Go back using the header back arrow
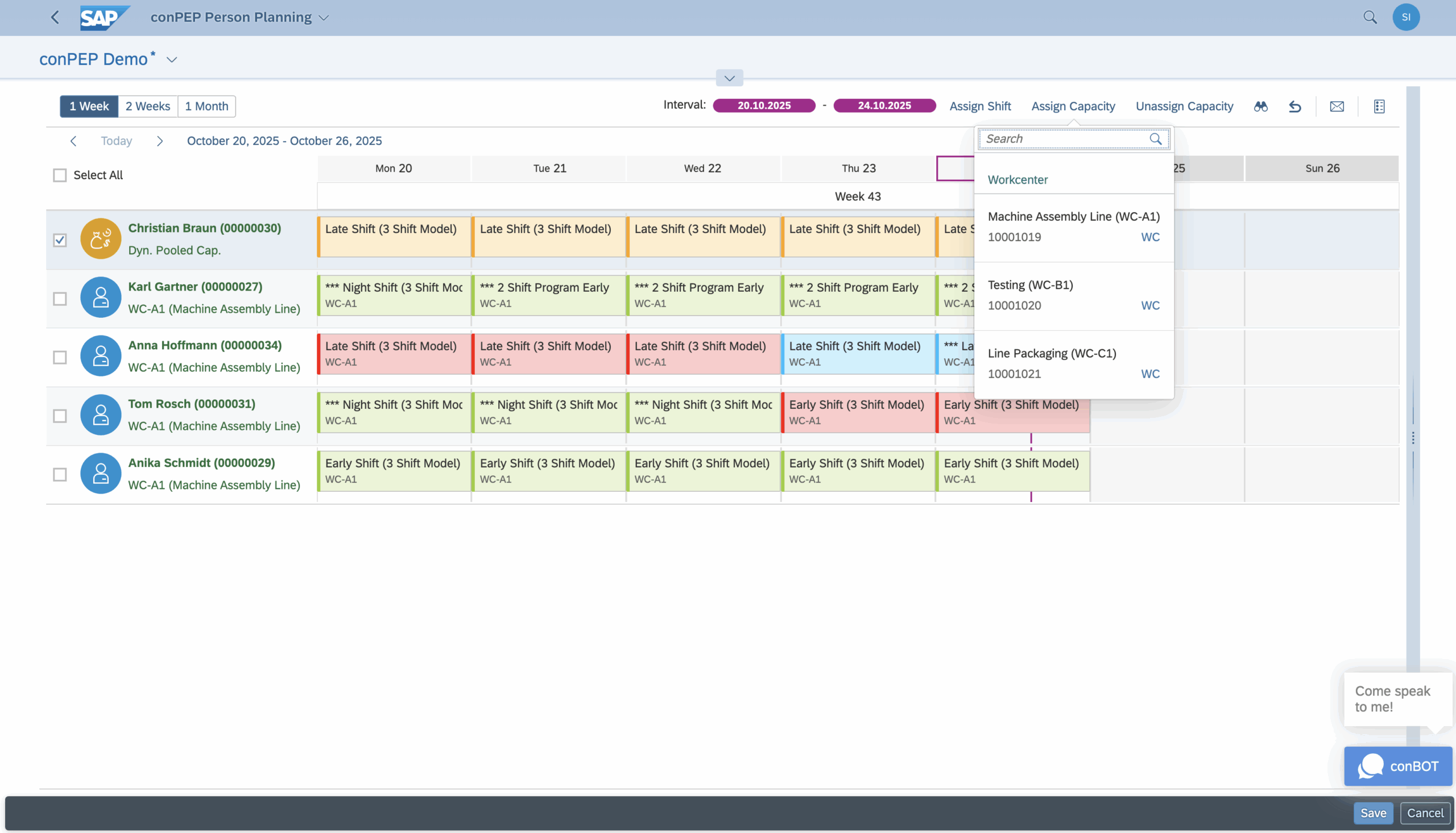Screen dimensions: 1456x833 coord(55,17)
